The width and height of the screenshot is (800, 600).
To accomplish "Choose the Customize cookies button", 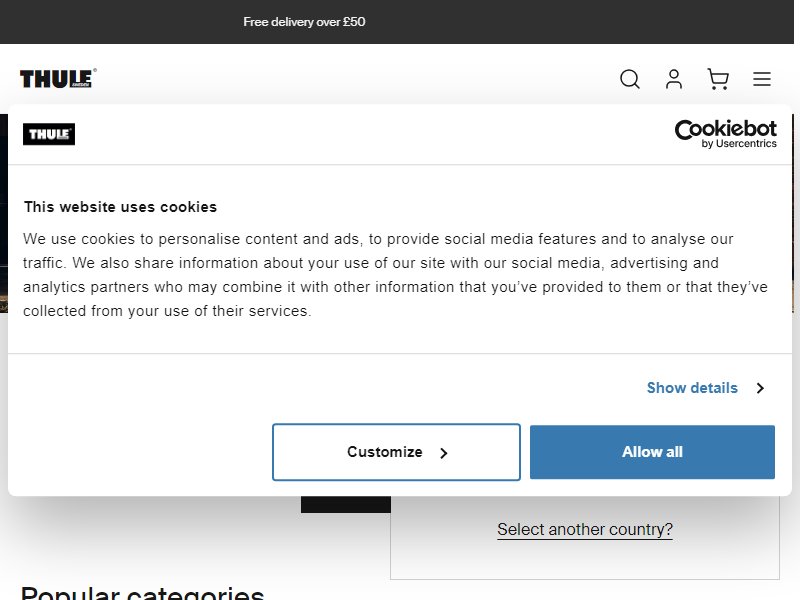I will tap(396, 452).
